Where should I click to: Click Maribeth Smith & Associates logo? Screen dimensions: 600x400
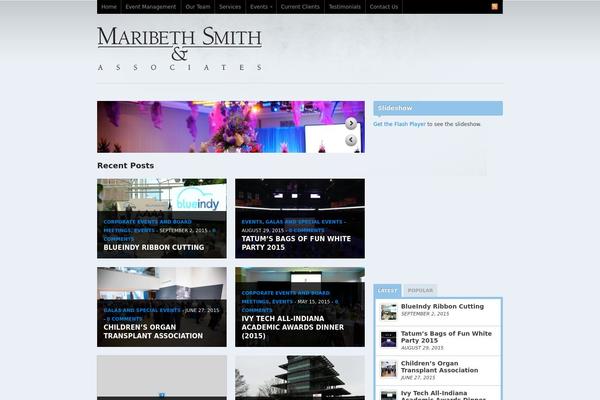[180, 49]
